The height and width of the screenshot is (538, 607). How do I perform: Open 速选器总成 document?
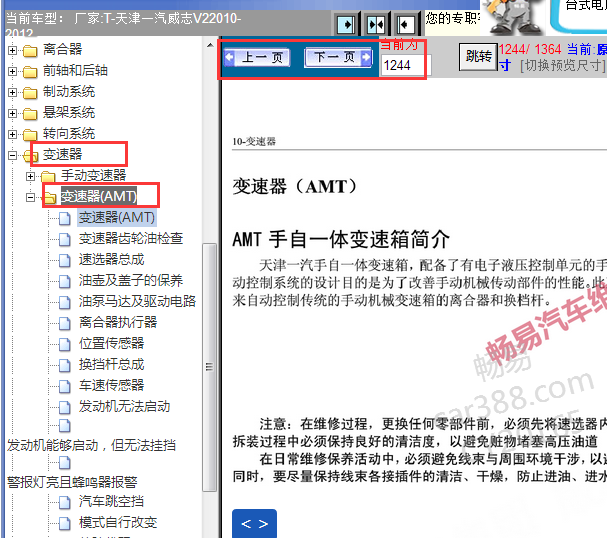pos(111,259)
